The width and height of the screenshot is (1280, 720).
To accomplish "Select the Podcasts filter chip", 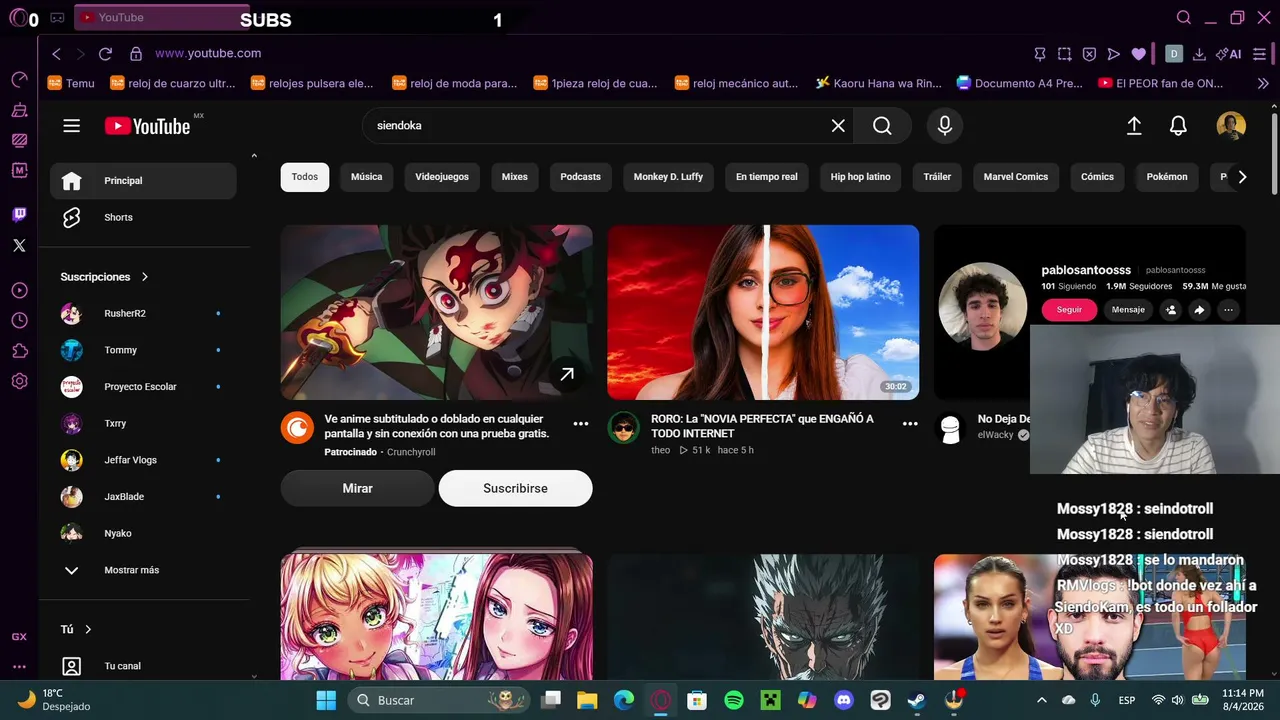I will [x=581, y=177].
